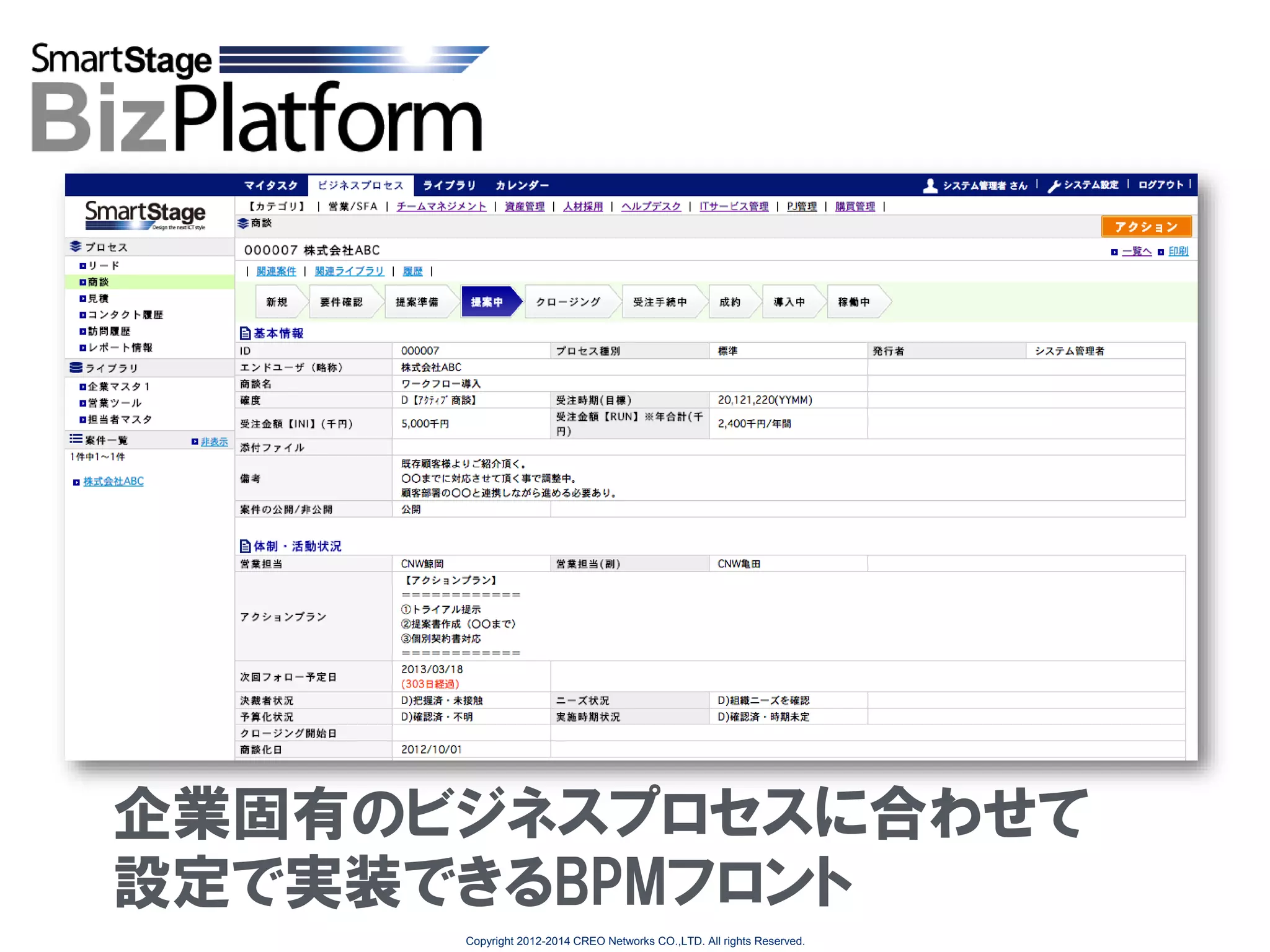Select the ビジネスプロセス tab
The width and height of the screenshot is (1270, 952).
(360, 185)
